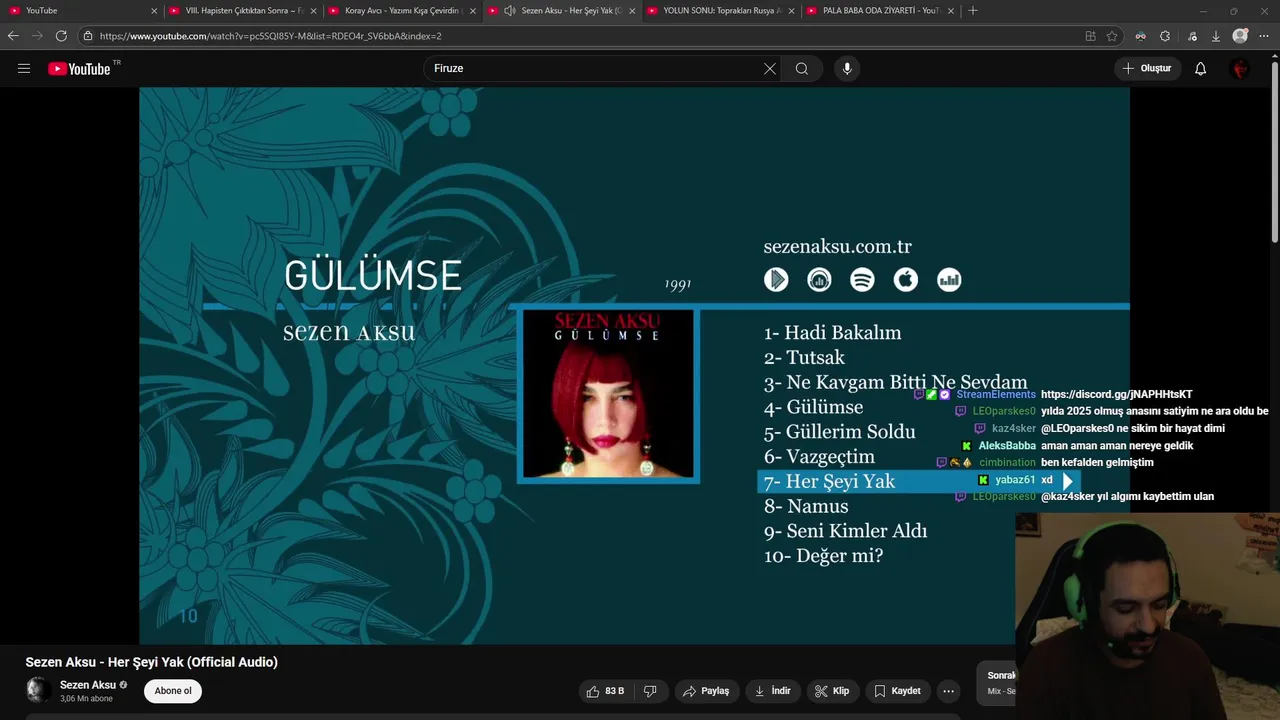Open the split screen icon in address bar
Image resolution: width=1280 pixels, height=720 pixels.
coord(1090,36)
